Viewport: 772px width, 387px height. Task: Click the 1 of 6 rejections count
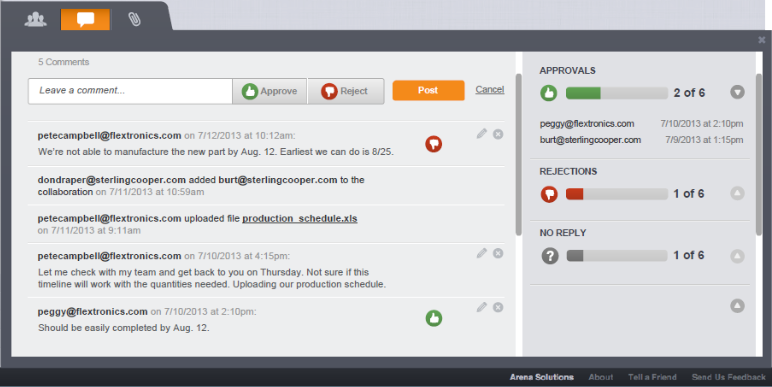point(689,194)
